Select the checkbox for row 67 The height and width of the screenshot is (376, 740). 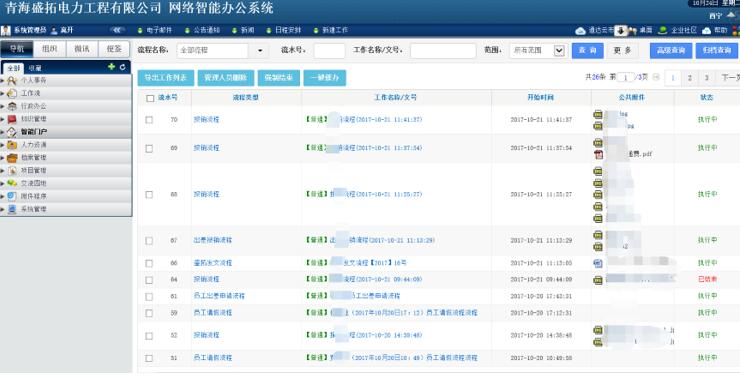click(x=149, y=241)
